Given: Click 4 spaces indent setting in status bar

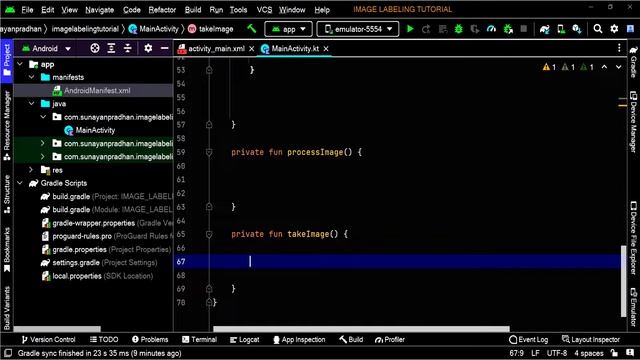Looking at the screenshot, I should 589,353.
